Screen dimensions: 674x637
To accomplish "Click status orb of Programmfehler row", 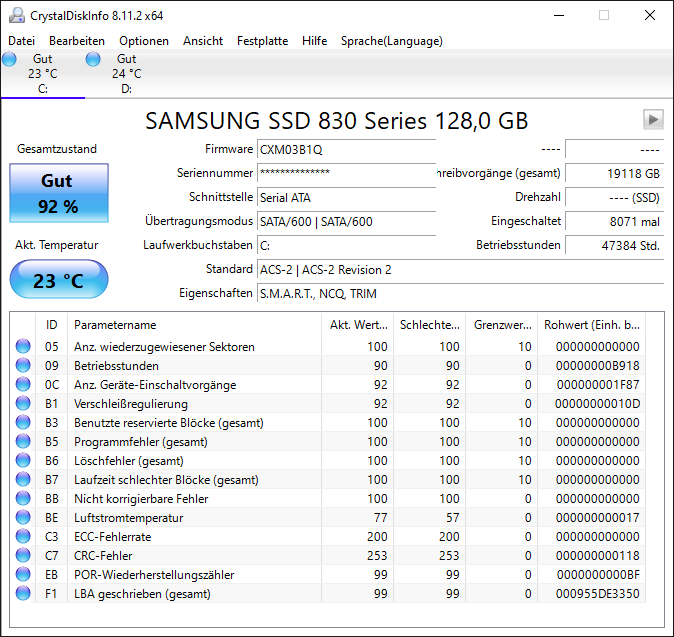I will pos(23,441).
